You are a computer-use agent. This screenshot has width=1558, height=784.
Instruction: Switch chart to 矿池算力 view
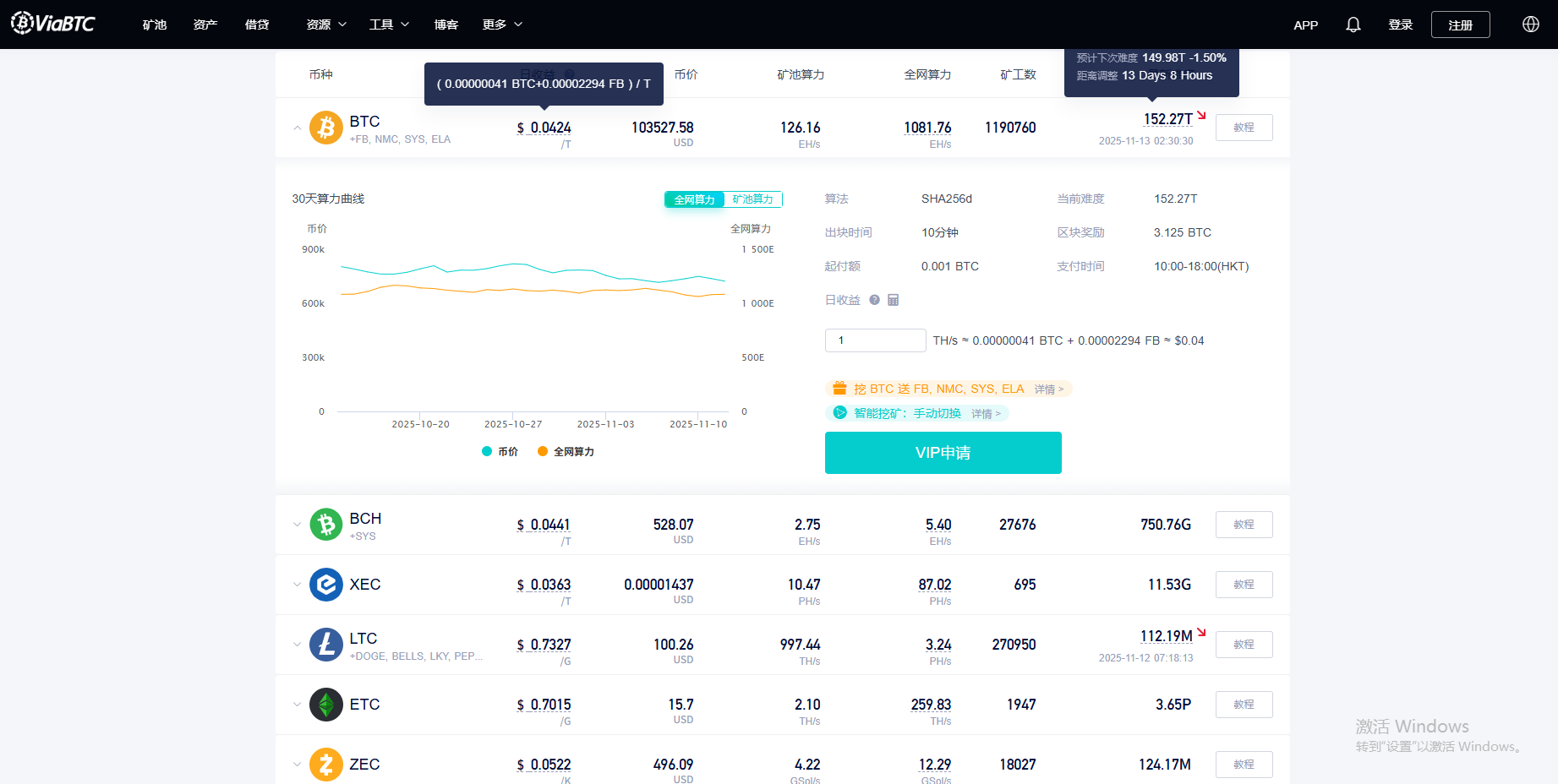[x=752, y=199]
